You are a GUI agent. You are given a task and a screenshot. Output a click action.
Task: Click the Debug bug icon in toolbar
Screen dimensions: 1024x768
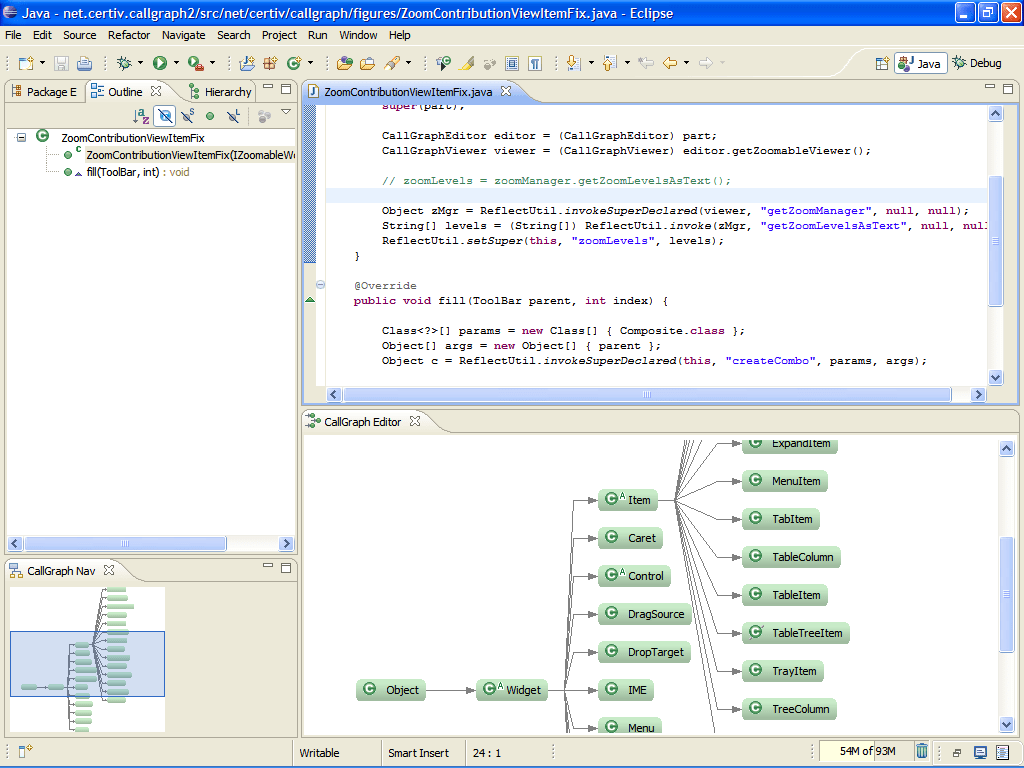(124, 63)
